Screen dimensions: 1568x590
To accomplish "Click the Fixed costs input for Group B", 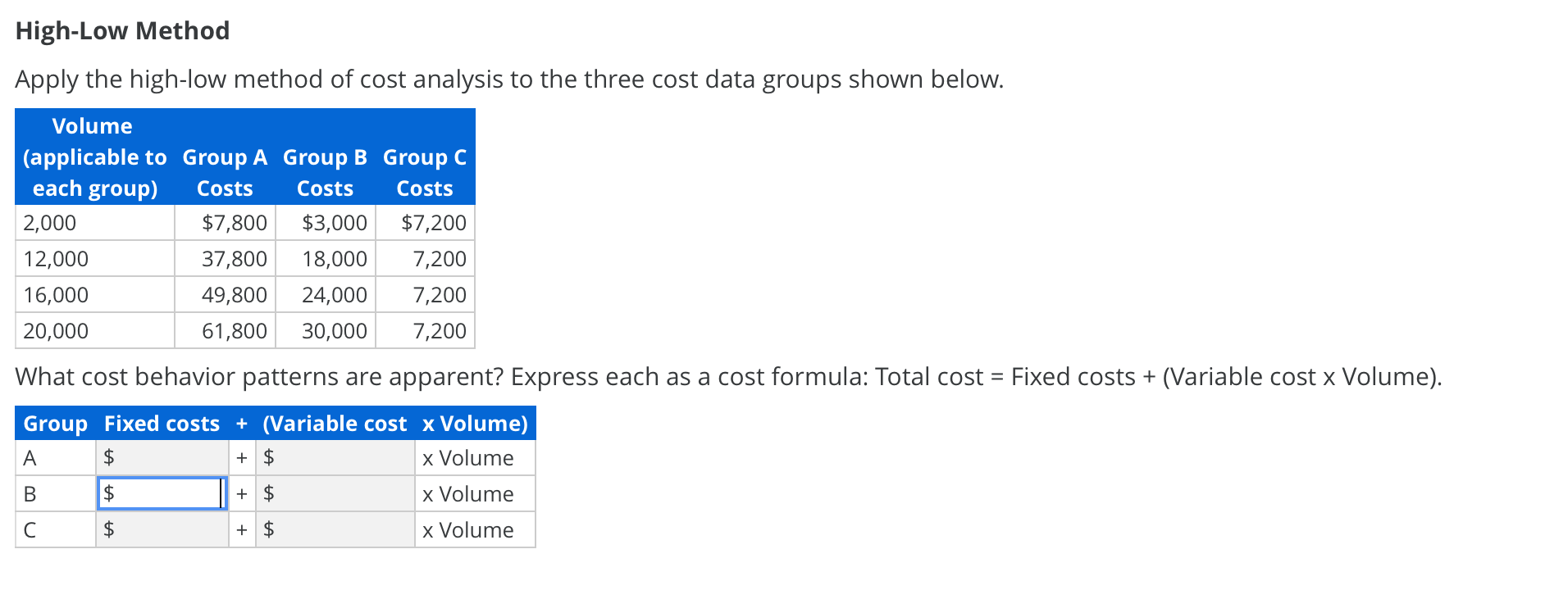I will pyautogui.click(x=161, y=493).
